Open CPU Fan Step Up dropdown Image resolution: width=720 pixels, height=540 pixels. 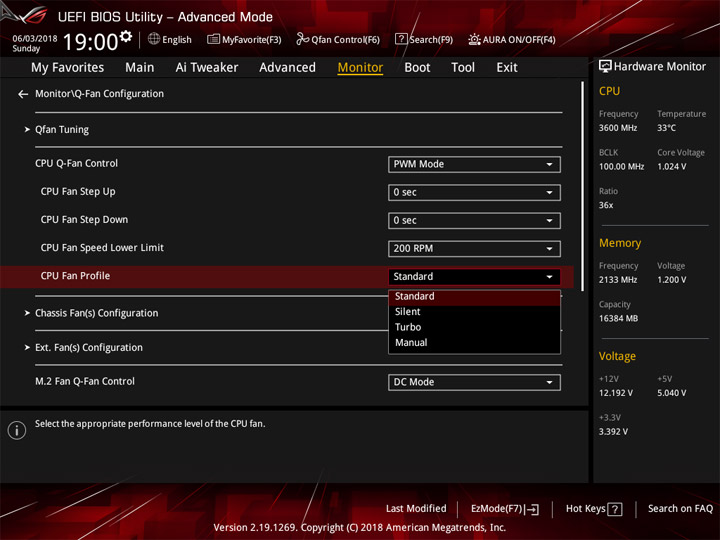point(474,192)
